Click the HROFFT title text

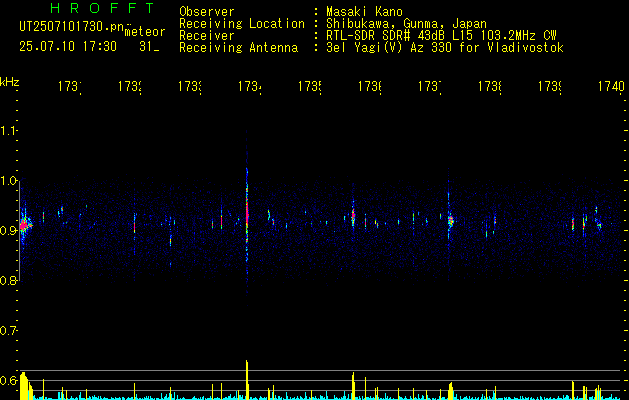click(x=103, y=8)
